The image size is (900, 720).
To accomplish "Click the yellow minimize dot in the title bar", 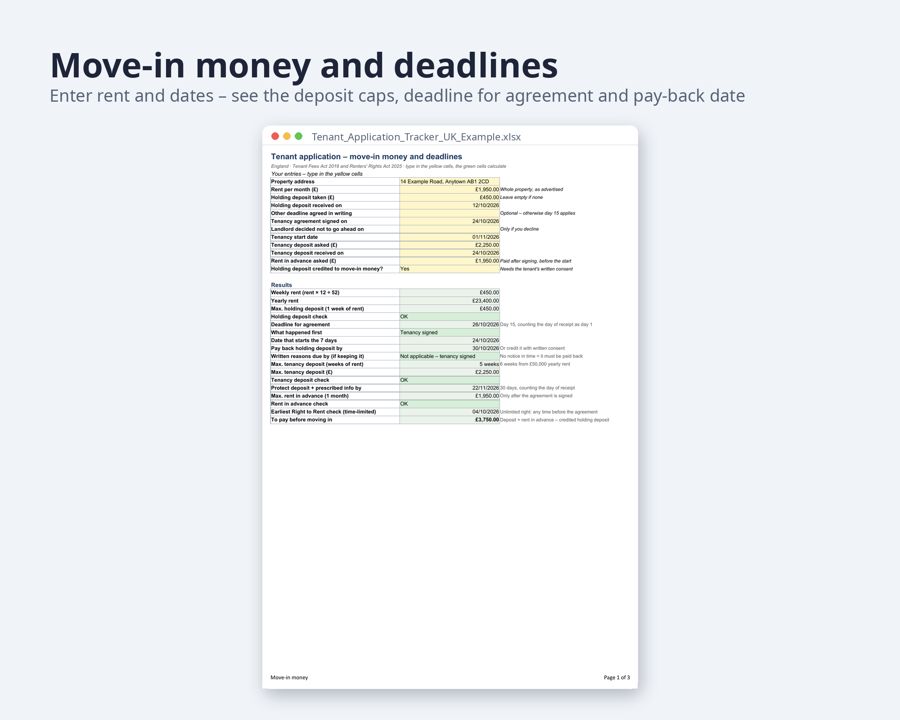I will (287, 136).
